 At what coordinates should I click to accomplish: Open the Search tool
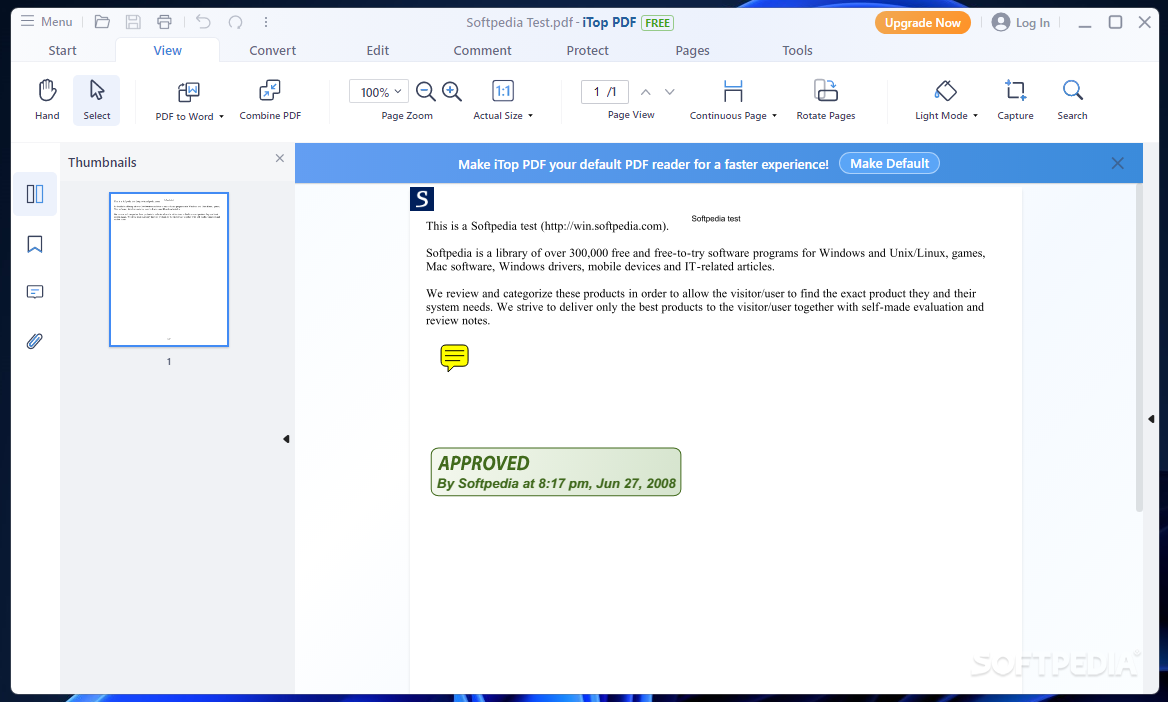click(x=1072, y=99)
